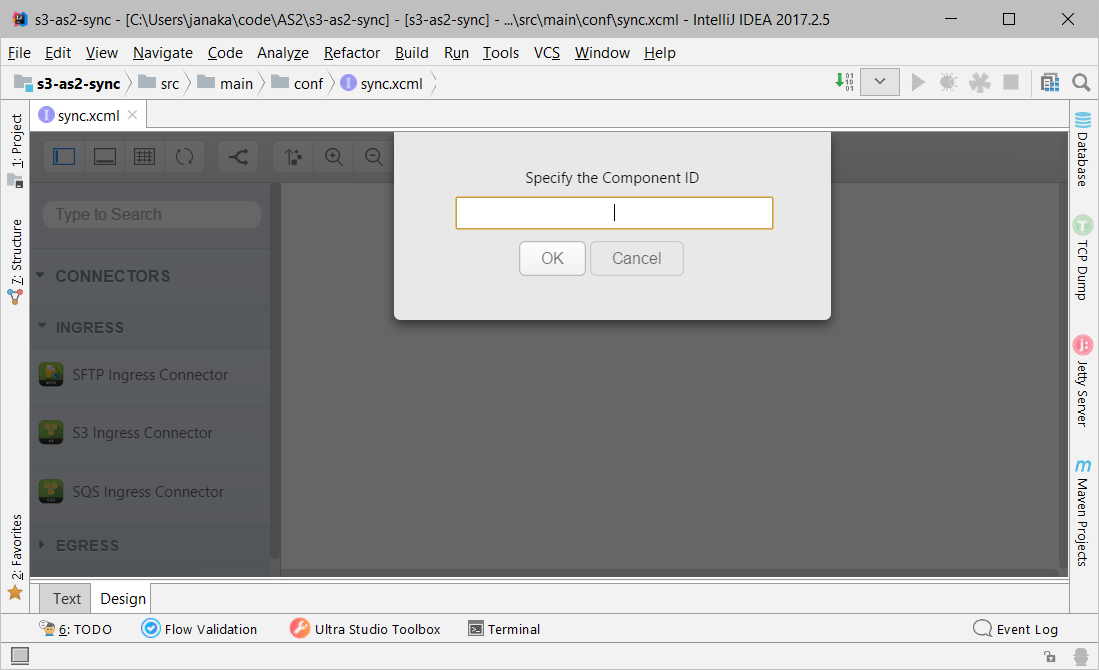Open the Maven Projects tool window

coord(1083,513)
